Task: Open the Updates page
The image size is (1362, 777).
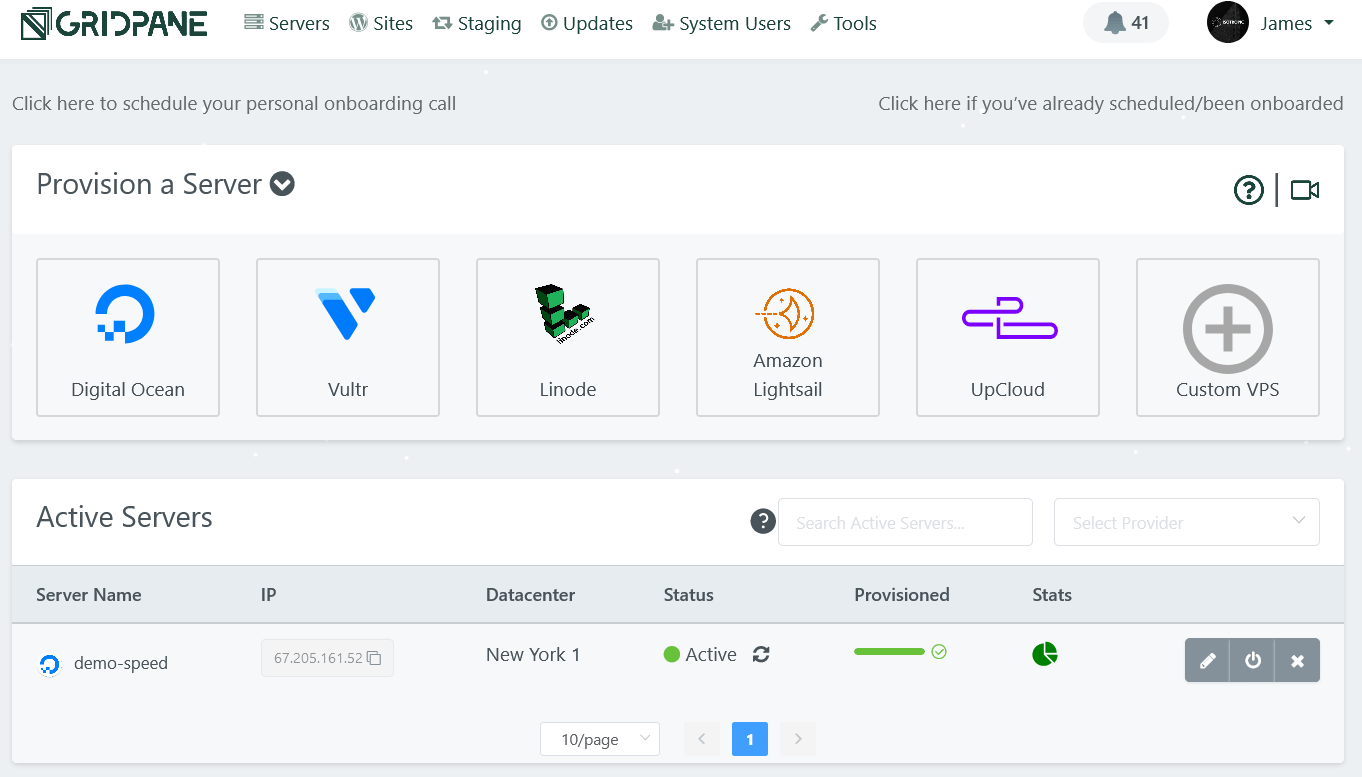Action: pos(587,23)
